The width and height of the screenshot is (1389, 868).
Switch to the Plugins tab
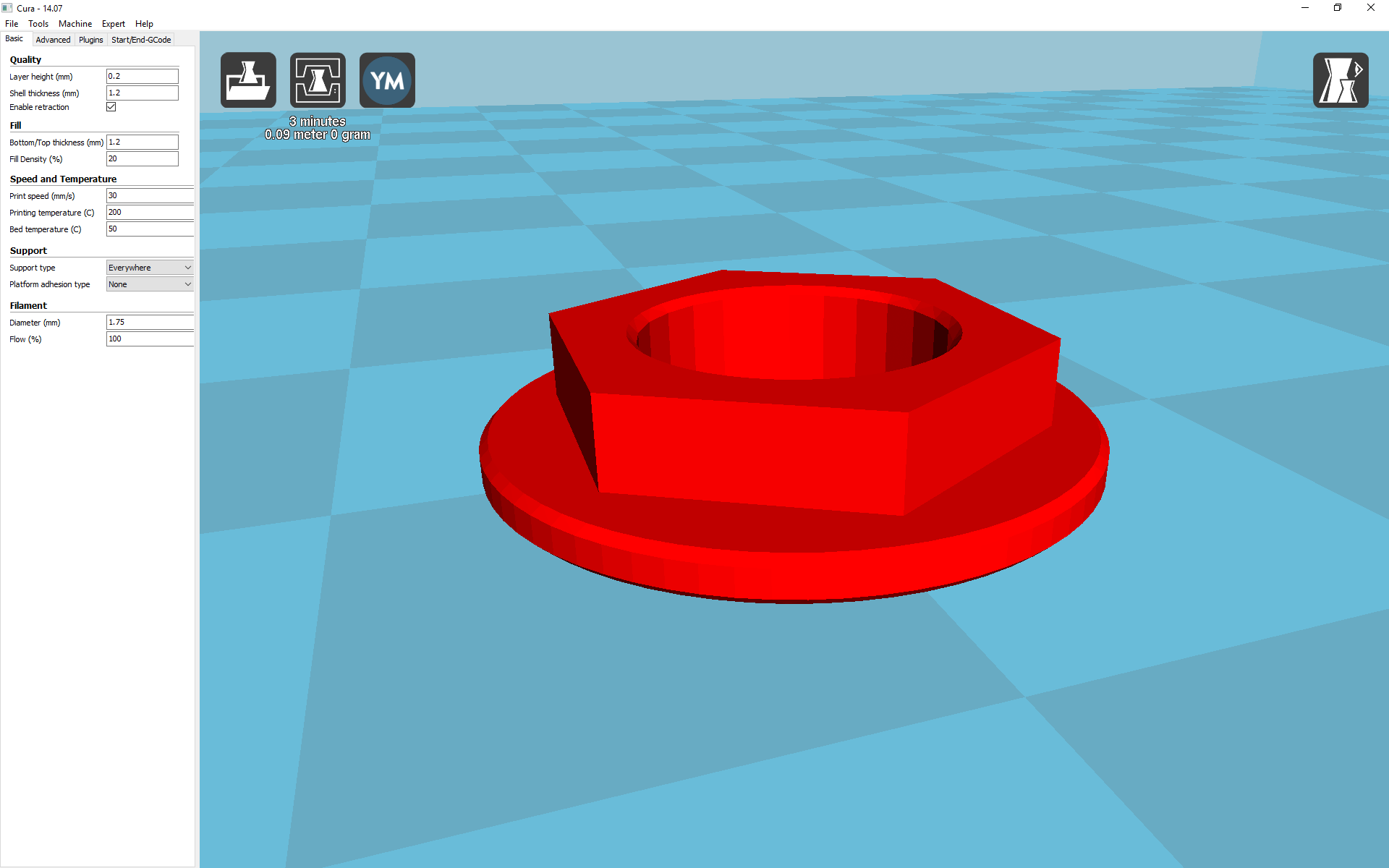click(90, 40)
